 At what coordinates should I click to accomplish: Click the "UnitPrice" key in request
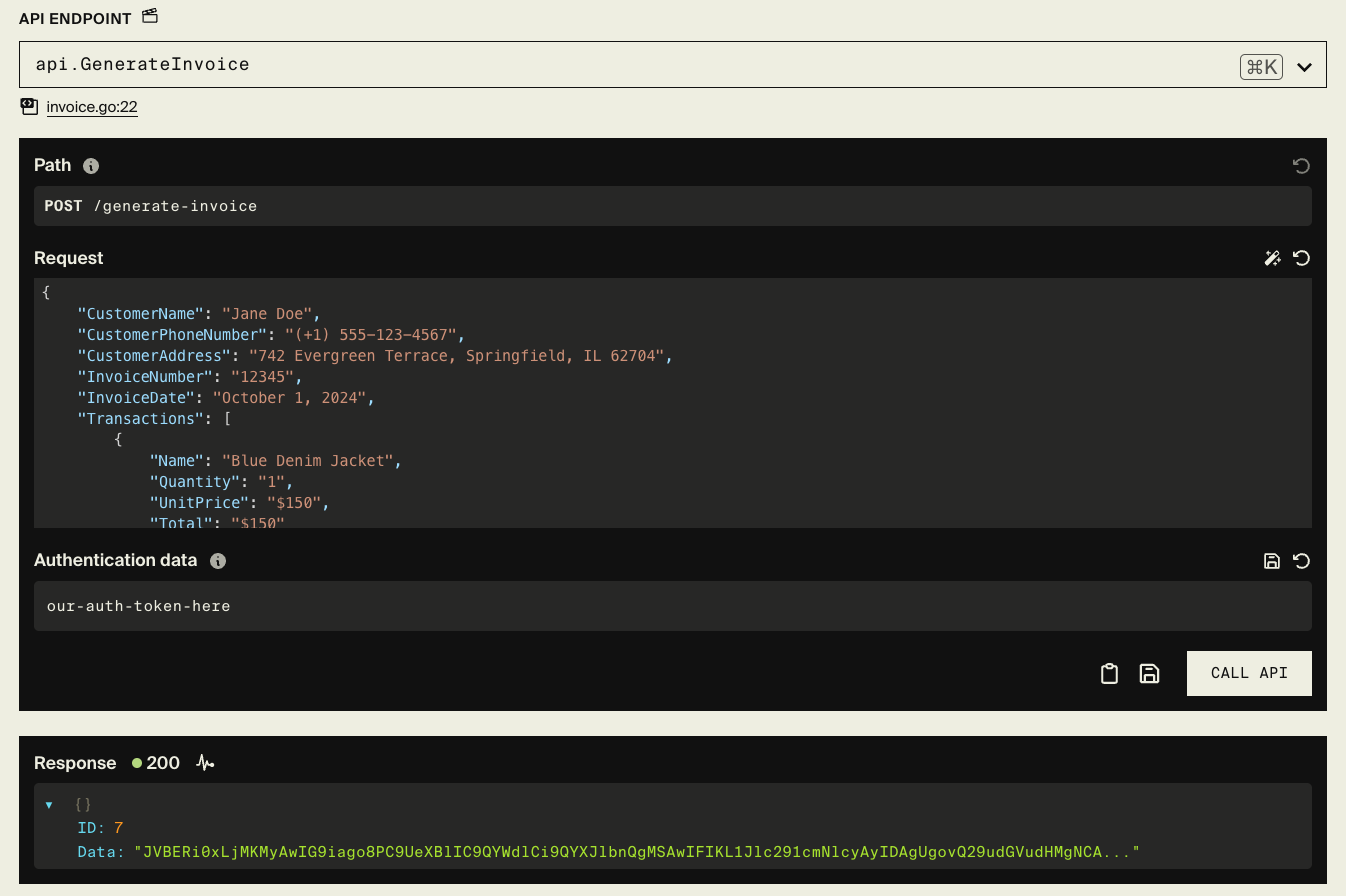(x=198, y=503)
